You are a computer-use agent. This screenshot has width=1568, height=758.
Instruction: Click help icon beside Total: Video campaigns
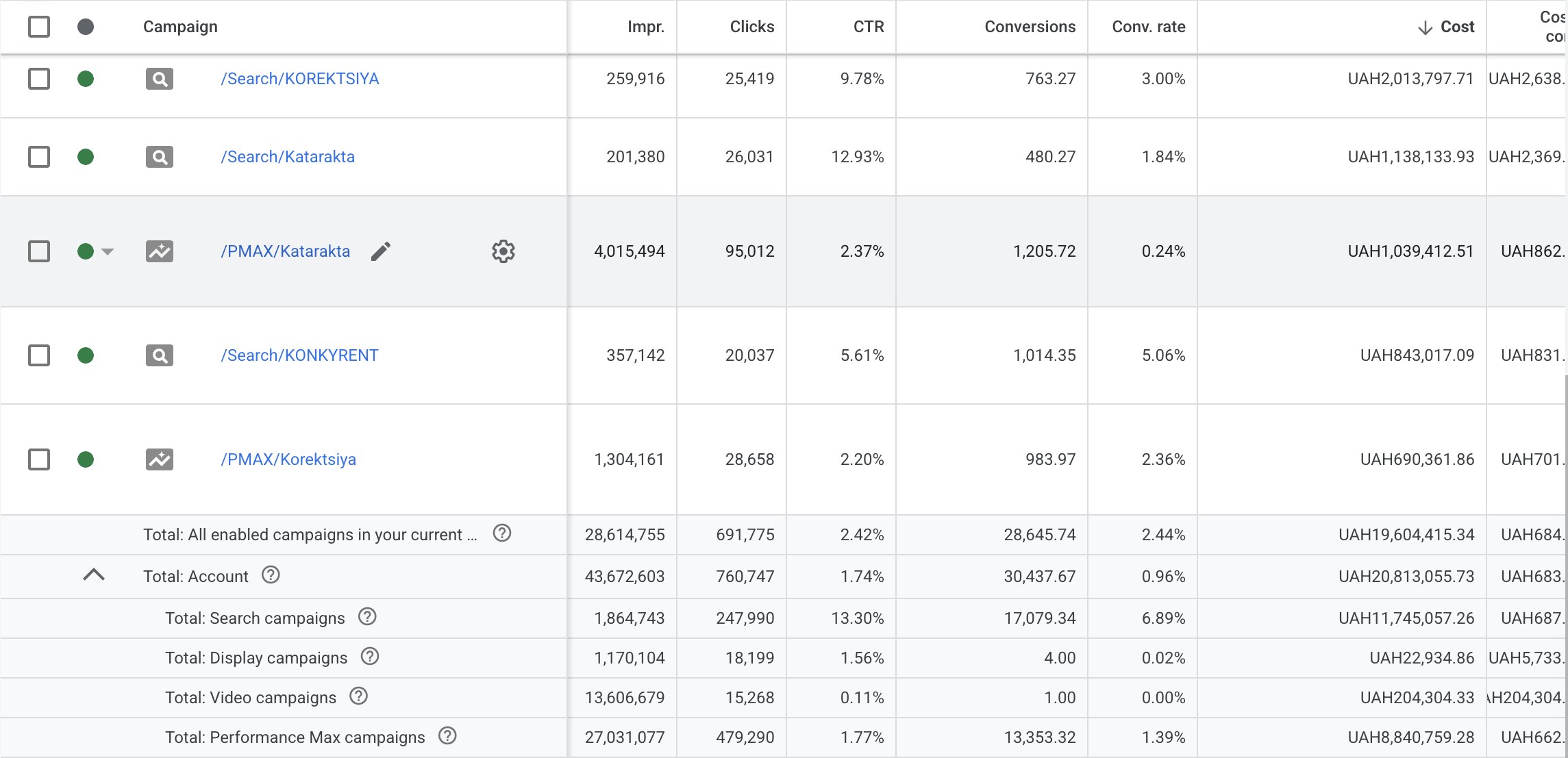[358, 696]
